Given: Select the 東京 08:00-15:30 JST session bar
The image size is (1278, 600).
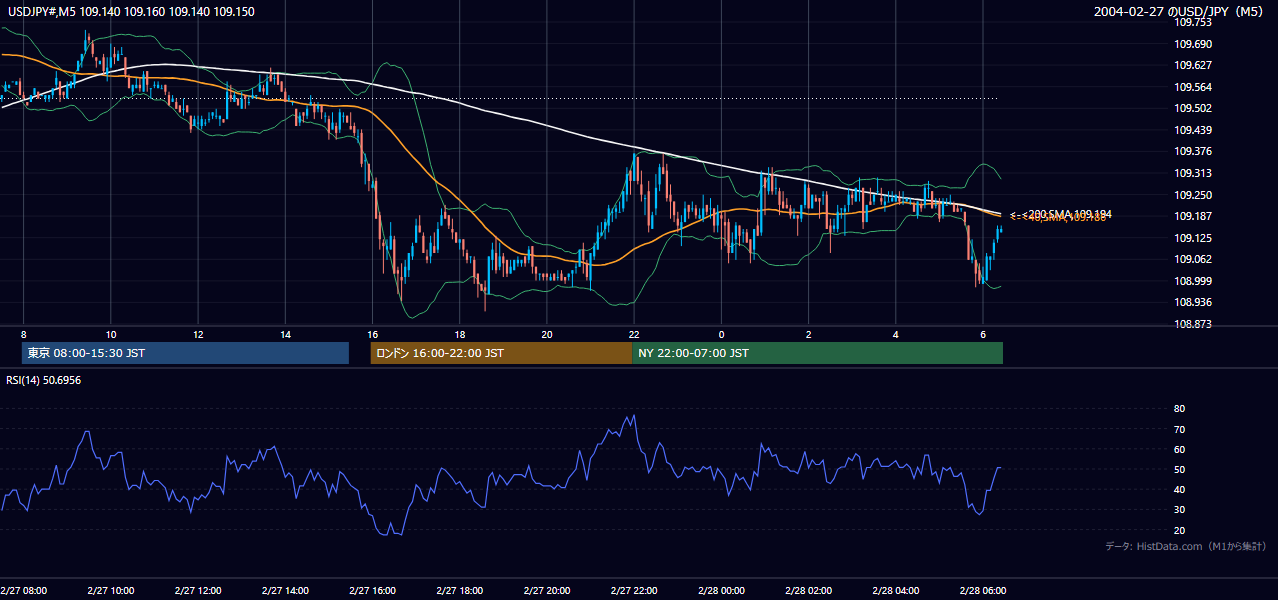Looking at the screenshot, I should [185, 353].
